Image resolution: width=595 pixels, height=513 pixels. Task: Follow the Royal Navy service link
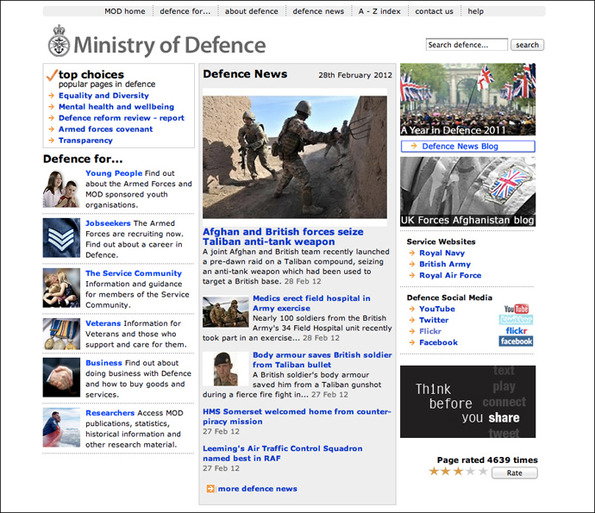point(442,253)
